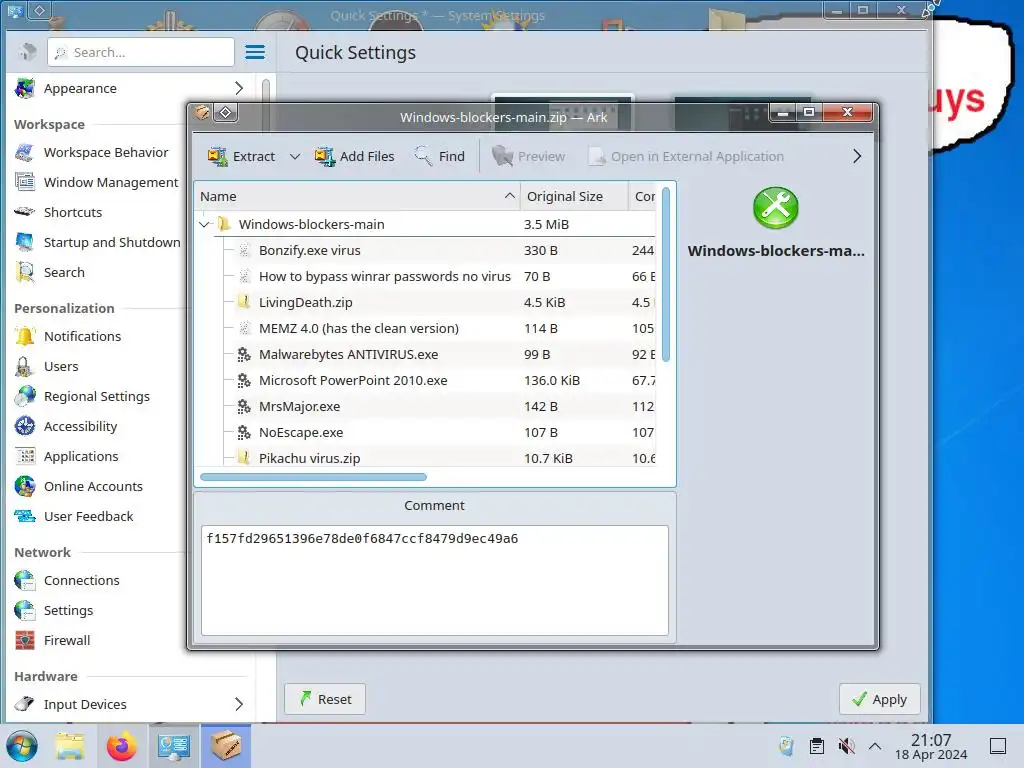Screen dimensions: 1024x768
Task: Expand hidden system tray icons arrow
Action: [x=875, y=746]
